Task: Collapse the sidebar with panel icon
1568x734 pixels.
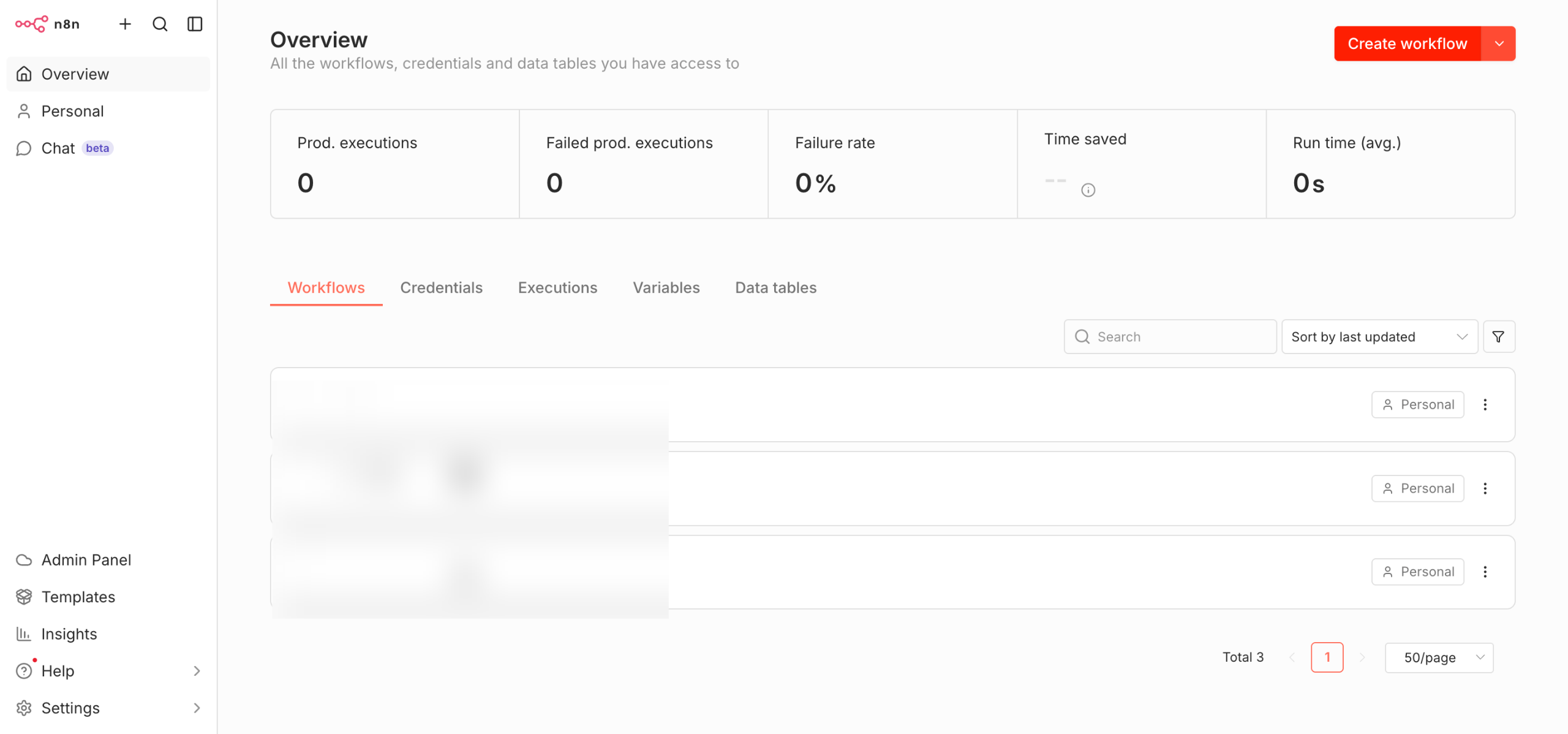Action: 195,24
